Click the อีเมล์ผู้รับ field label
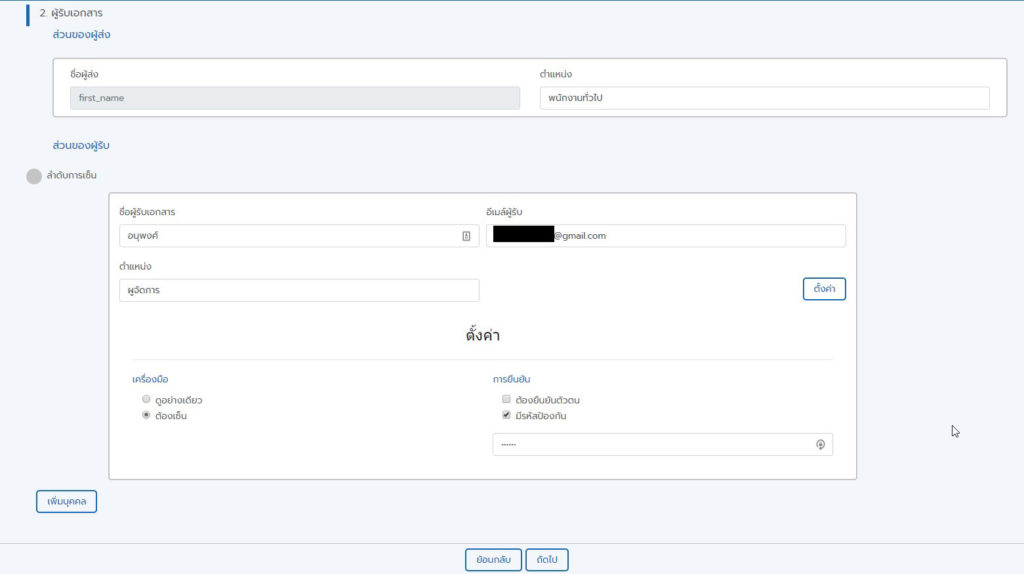 [504, 212]
